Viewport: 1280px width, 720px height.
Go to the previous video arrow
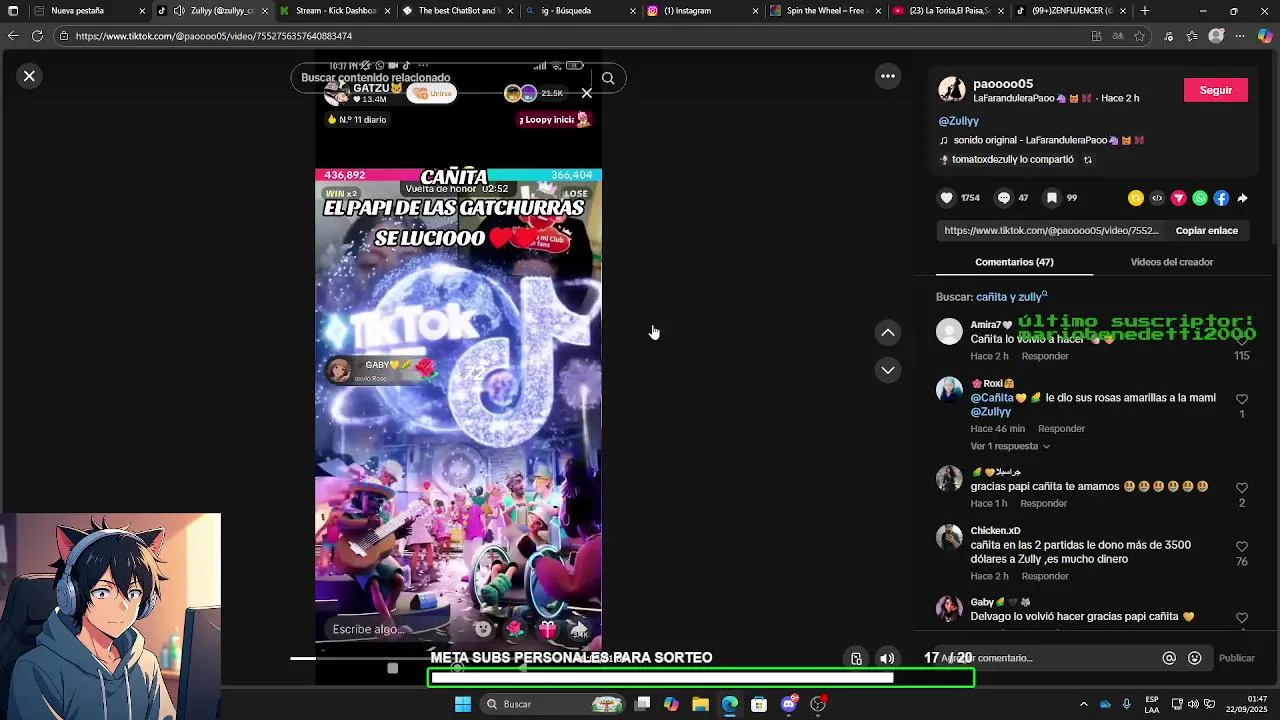[x=888, y=332]
